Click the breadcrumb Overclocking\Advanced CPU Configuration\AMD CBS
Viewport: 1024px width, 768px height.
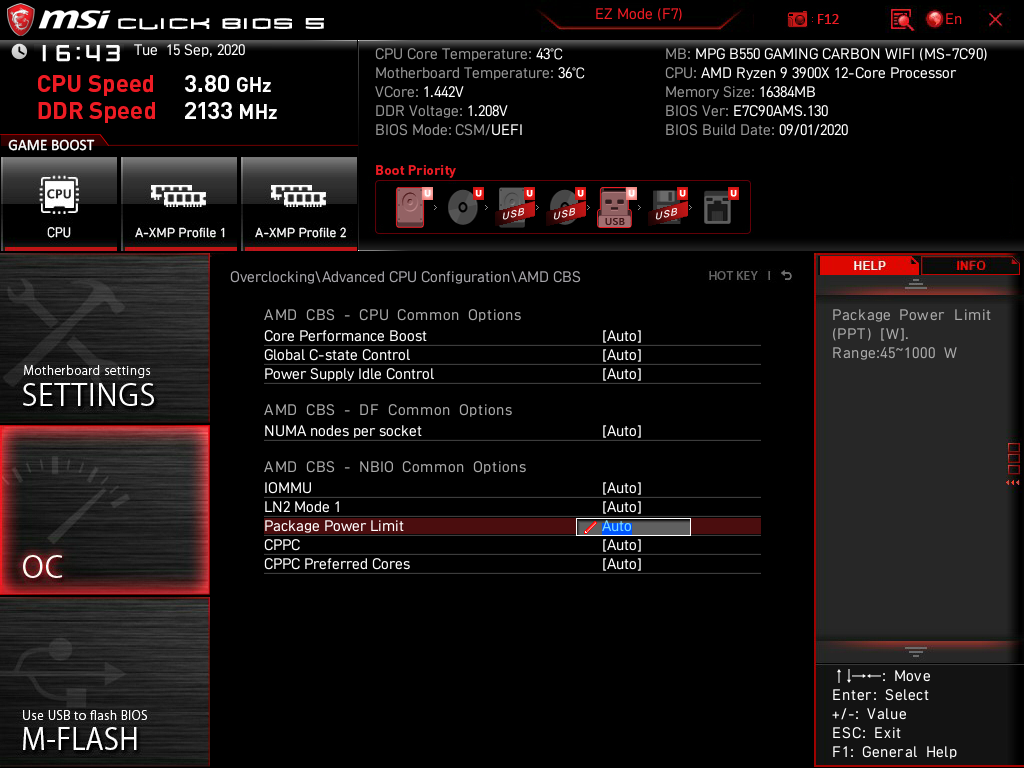(x=405, y=277)
